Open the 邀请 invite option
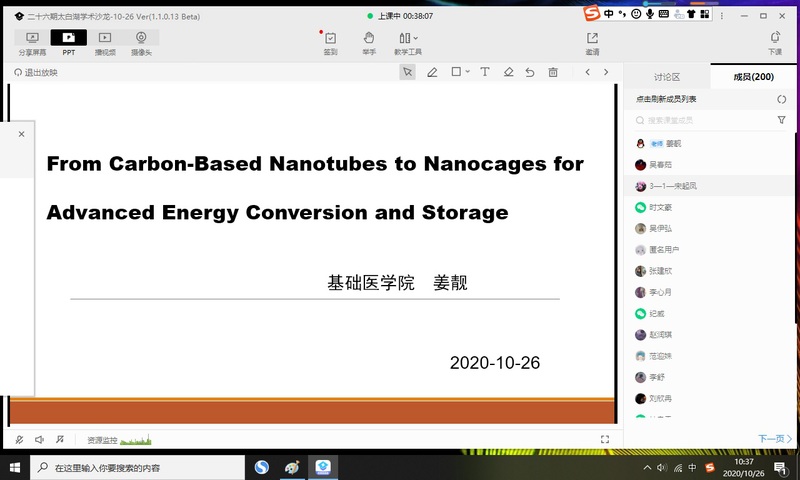The image size is (800, 480). pos(592,42)
